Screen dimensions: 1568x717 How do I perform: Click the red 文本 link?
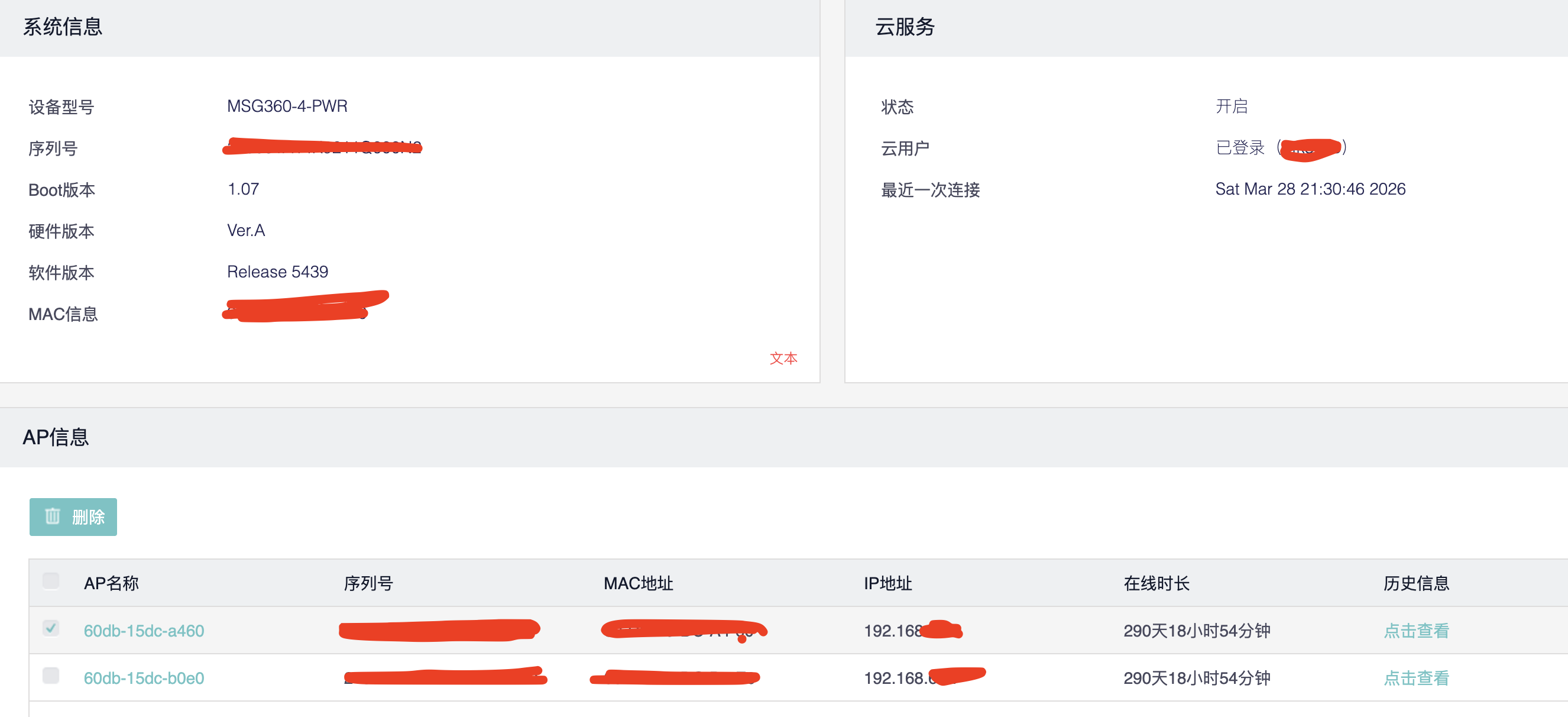pos(783,358)
